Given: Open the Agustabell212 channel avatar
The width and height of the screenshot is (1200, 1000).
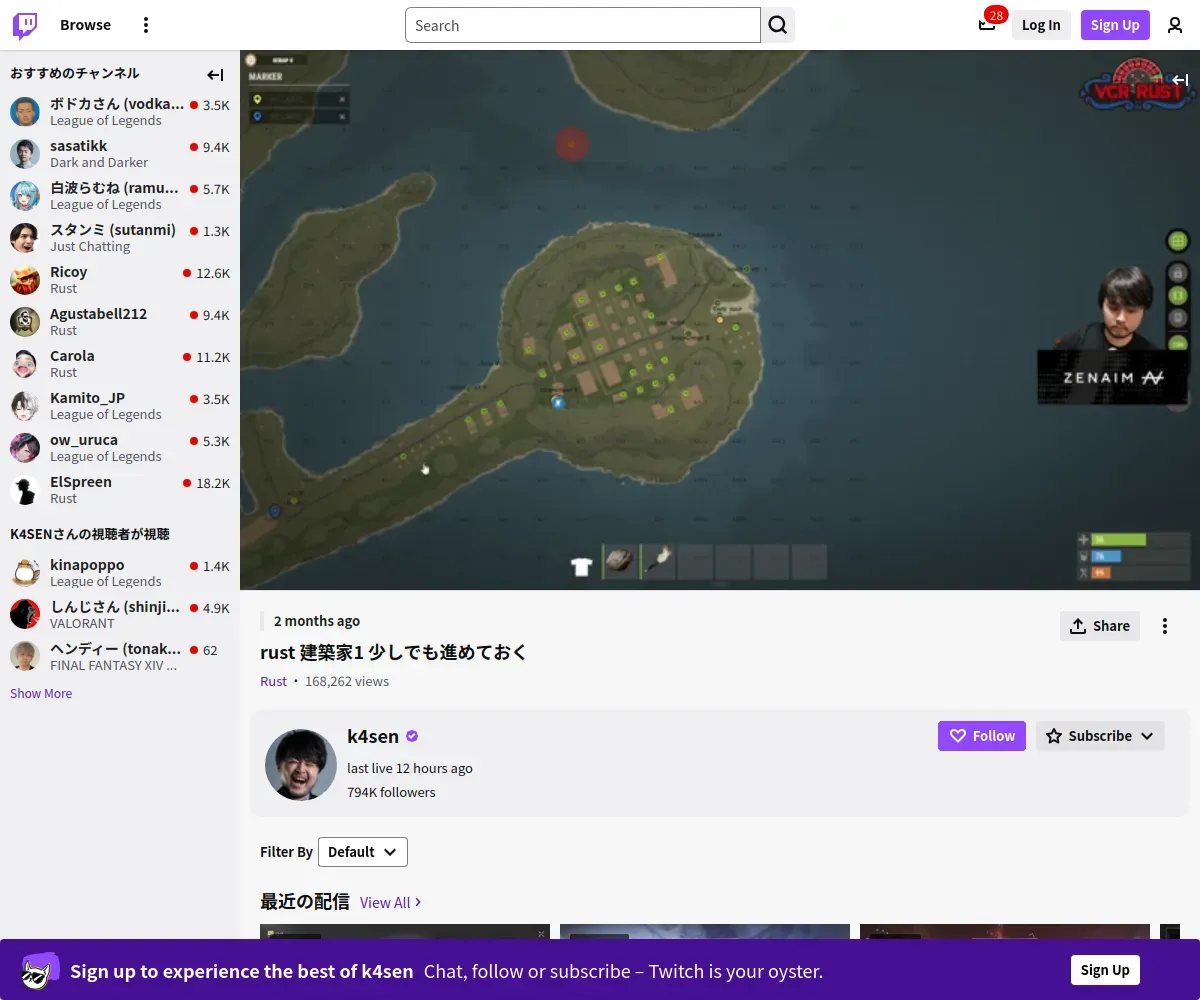Looking at the screenshot, I should click(25, 322).
